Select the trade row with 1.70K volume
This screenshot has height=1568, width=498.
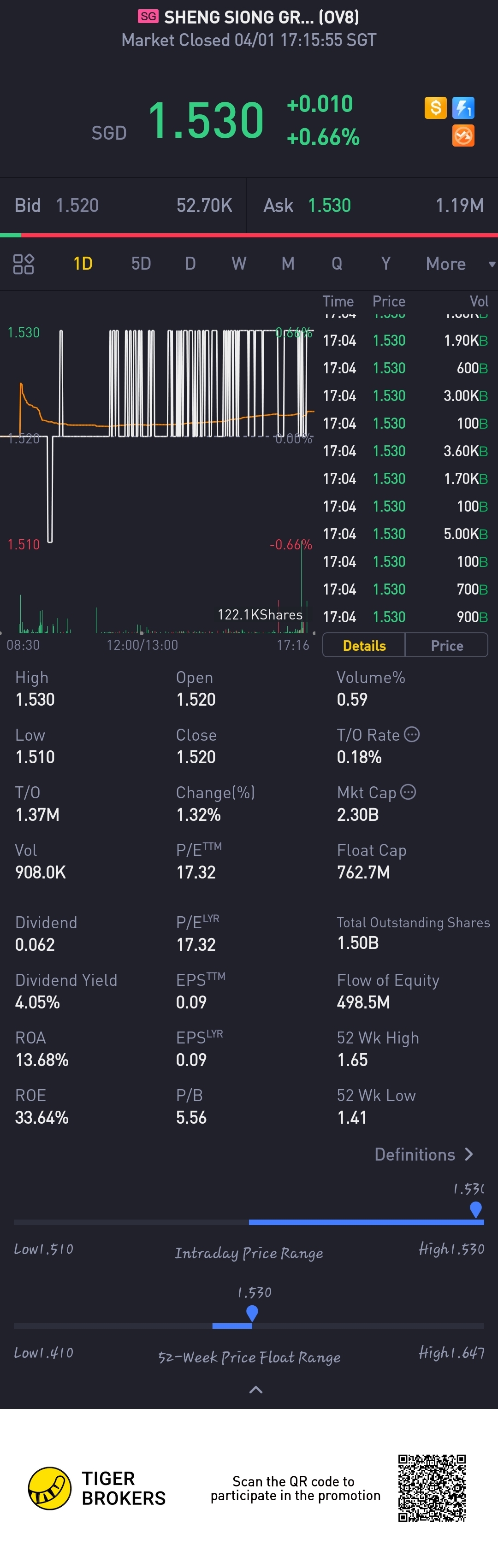pyautogui.click(x=405, y=478)
